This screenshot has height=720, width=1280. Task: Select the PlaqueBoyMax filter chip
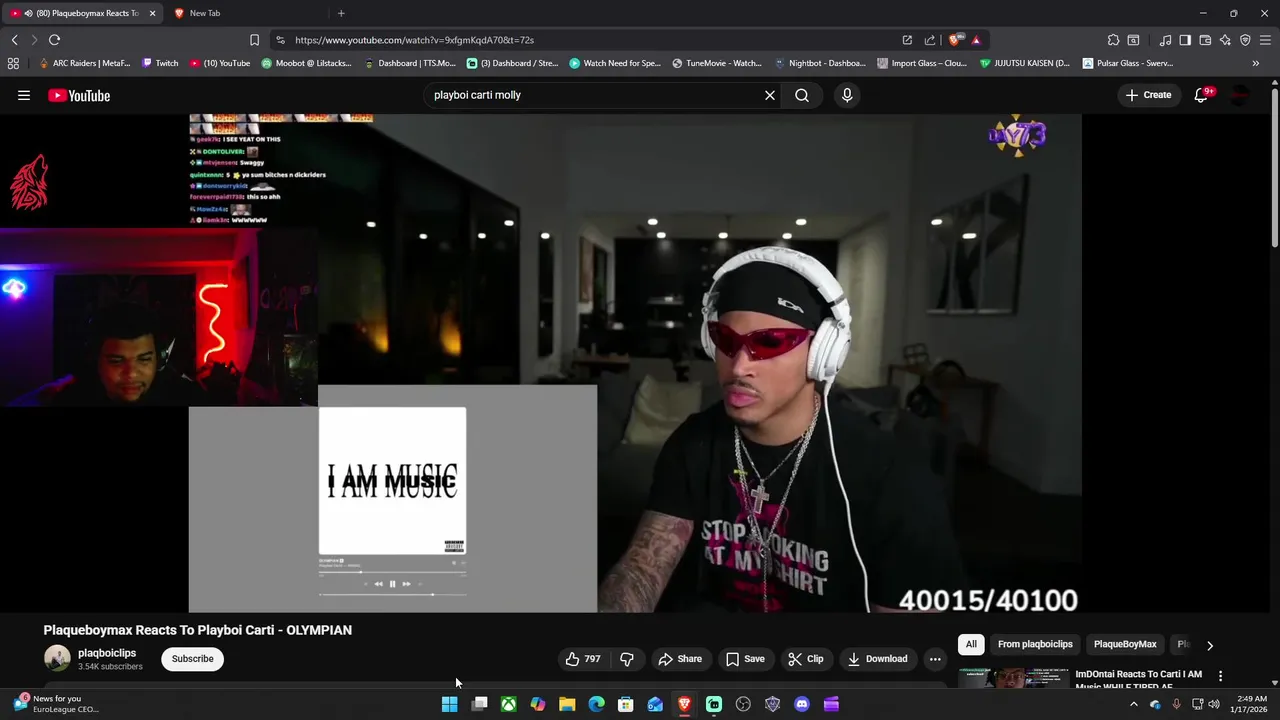click(1125, 645)
